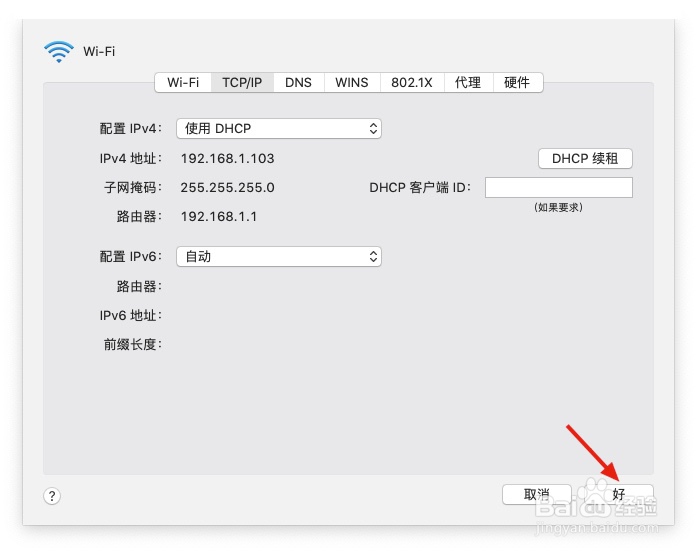Image resolution: width=697 pixels, height=552 pixels.
Task: Click the 配置 IPv4 label
Action: click(x=131, y=128)
